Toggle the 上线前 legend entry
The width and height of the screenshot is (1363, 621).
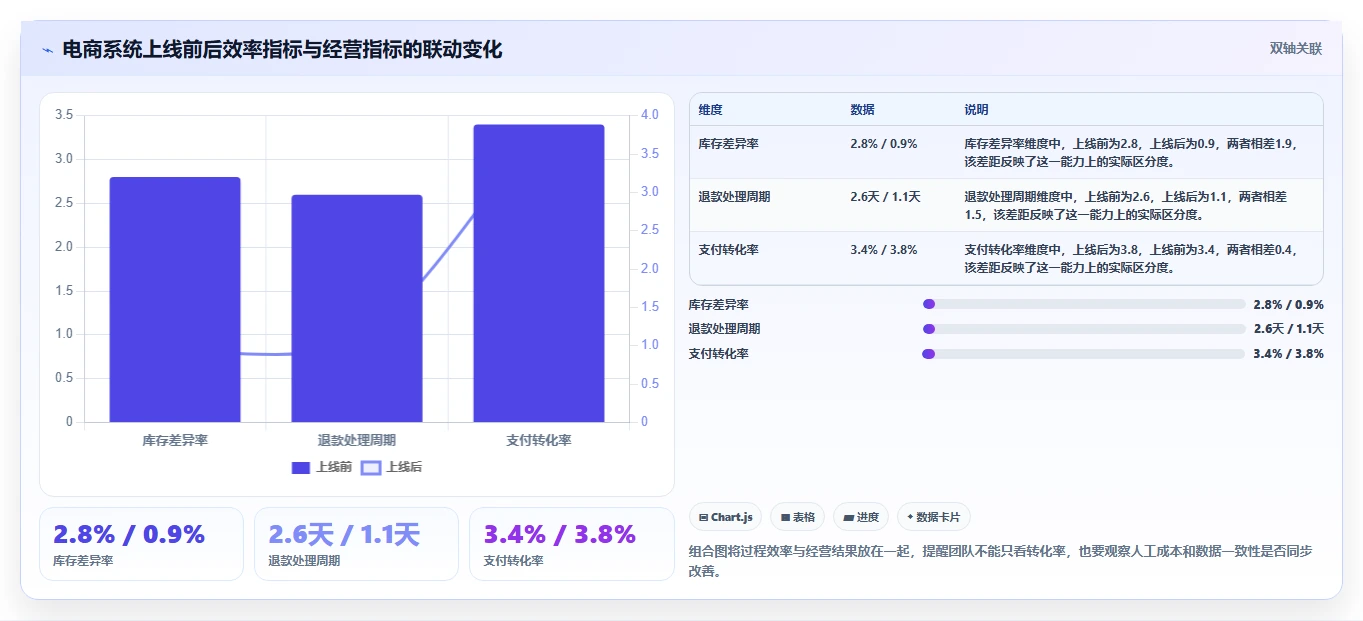coord(321,467)
